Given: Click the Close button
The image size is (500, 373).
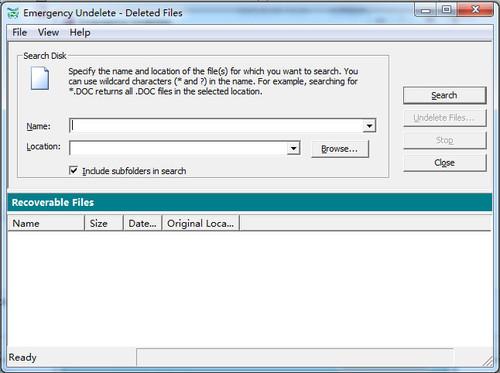Looking at the screenshot, I should click(x=445, y=163).
